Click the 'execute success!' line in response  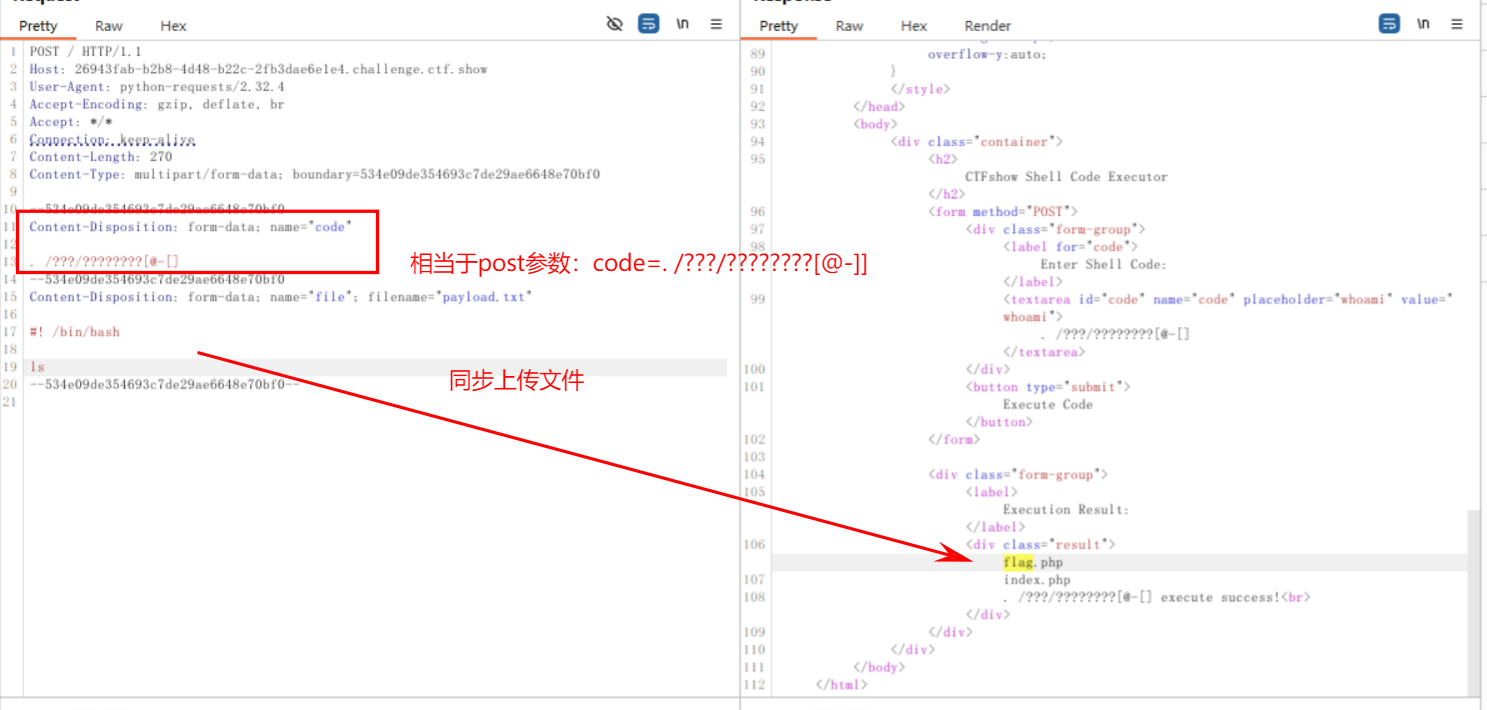(1156, 597)
